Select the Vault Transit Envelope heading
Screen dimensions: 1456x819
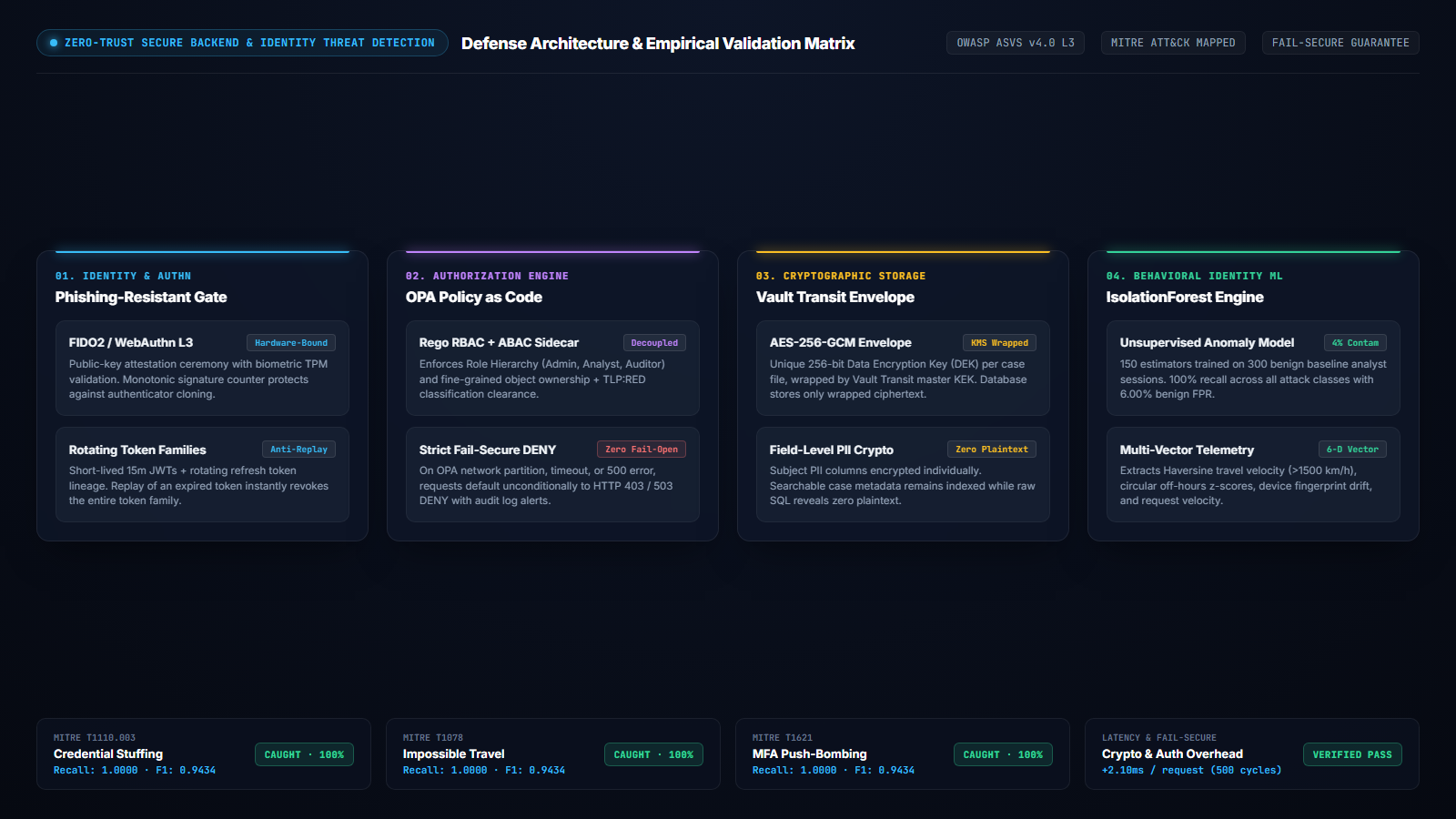(835, 298)
